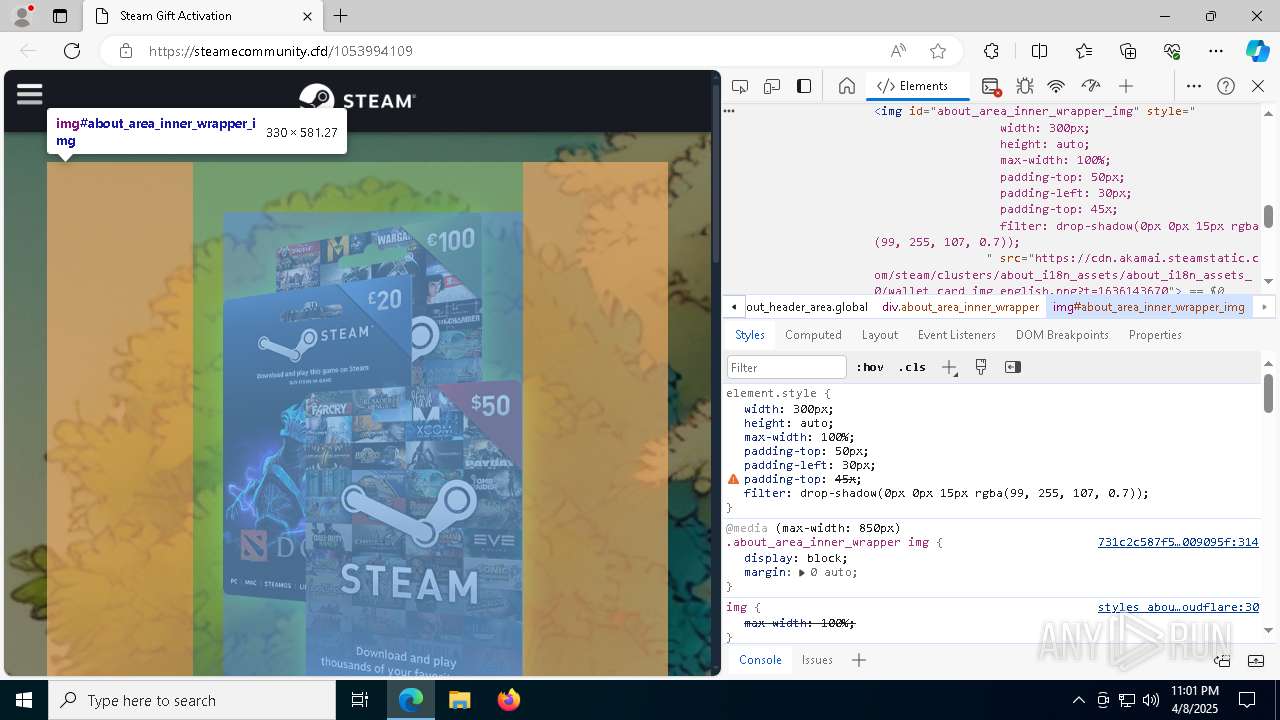Toggle Split screen view
The width and height of the screenshot is (1280, 720).
(x=1039, y=51)
